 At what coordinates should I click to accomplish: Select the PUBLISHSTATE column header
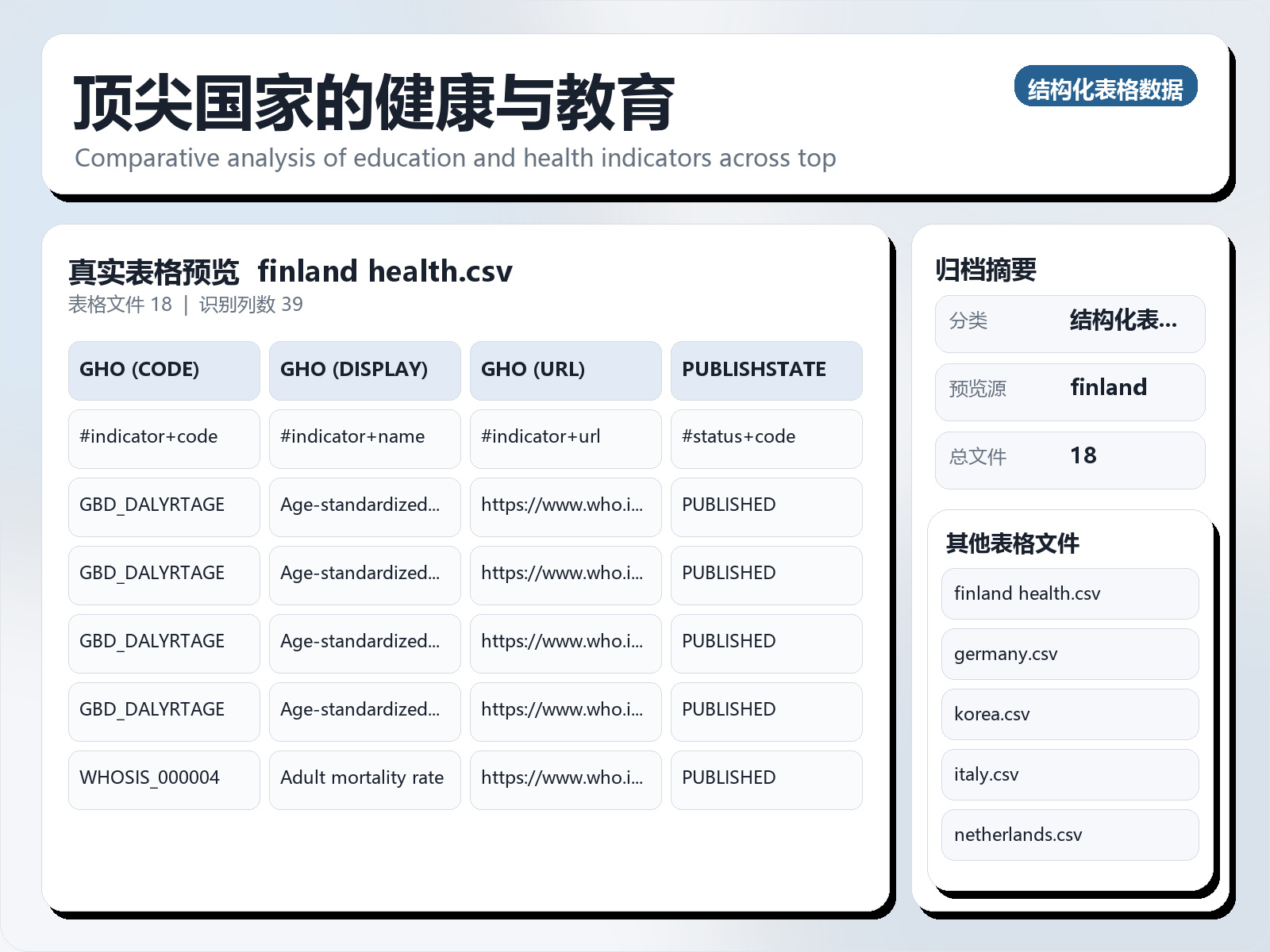pos(766,370)
